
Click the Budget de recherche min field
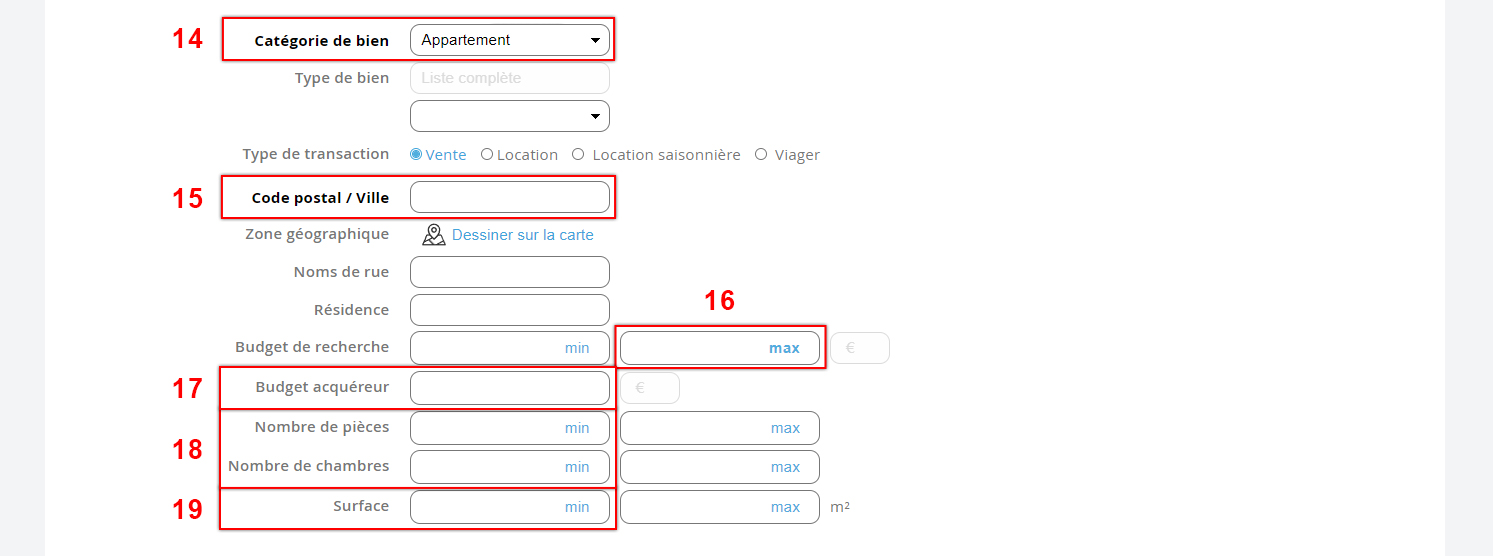click(x=490, y=348)
